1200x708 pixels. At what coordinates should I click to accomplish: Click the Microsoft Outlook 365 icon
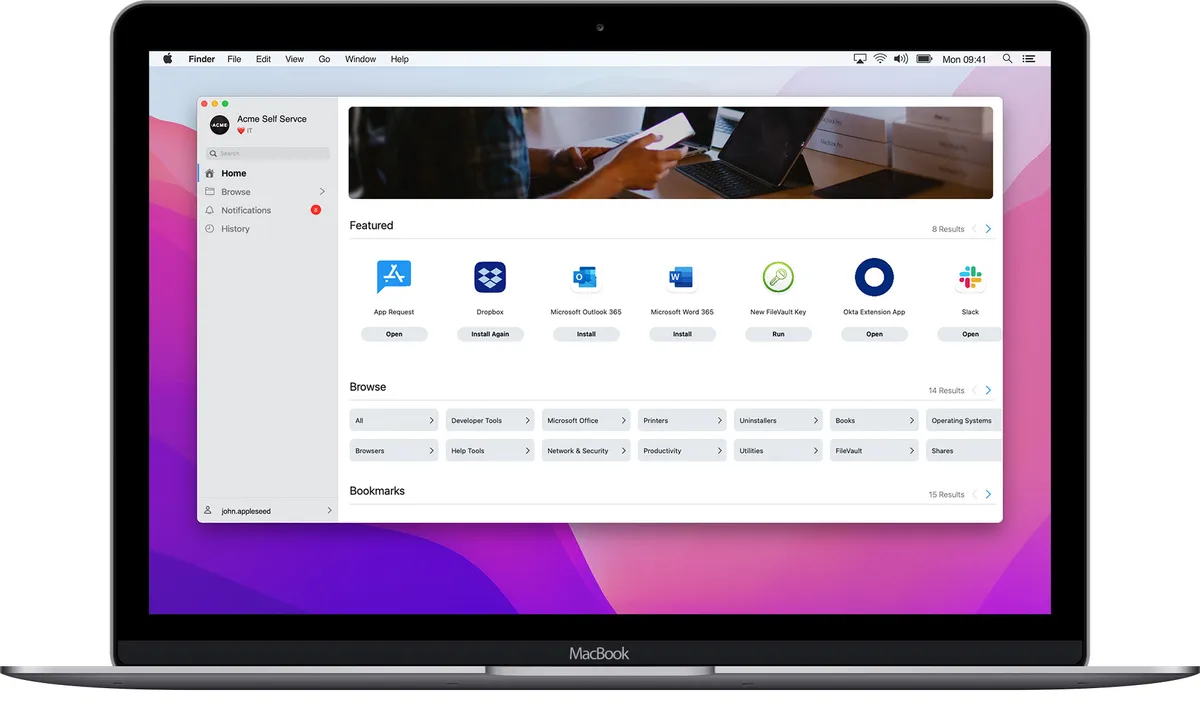pos(586,276)
